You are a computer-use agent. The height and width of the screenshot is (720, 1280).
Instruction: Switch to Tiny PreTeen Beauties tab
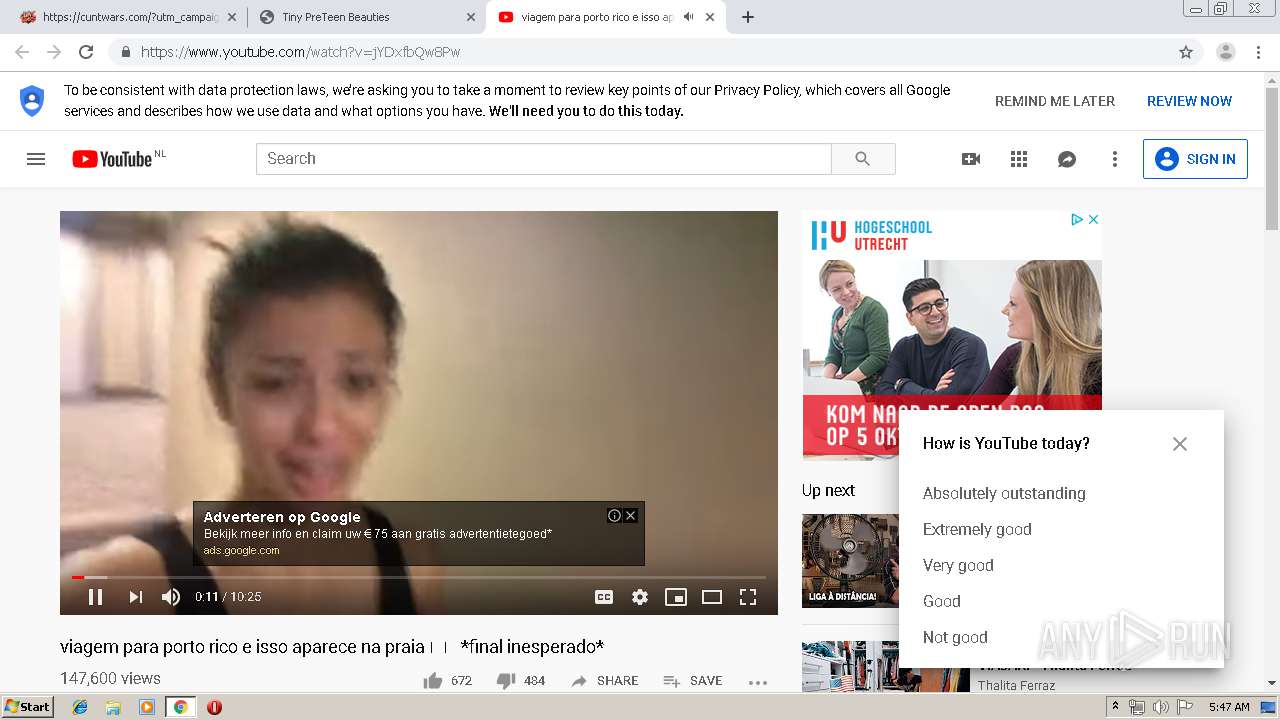(x=365, y=17)
